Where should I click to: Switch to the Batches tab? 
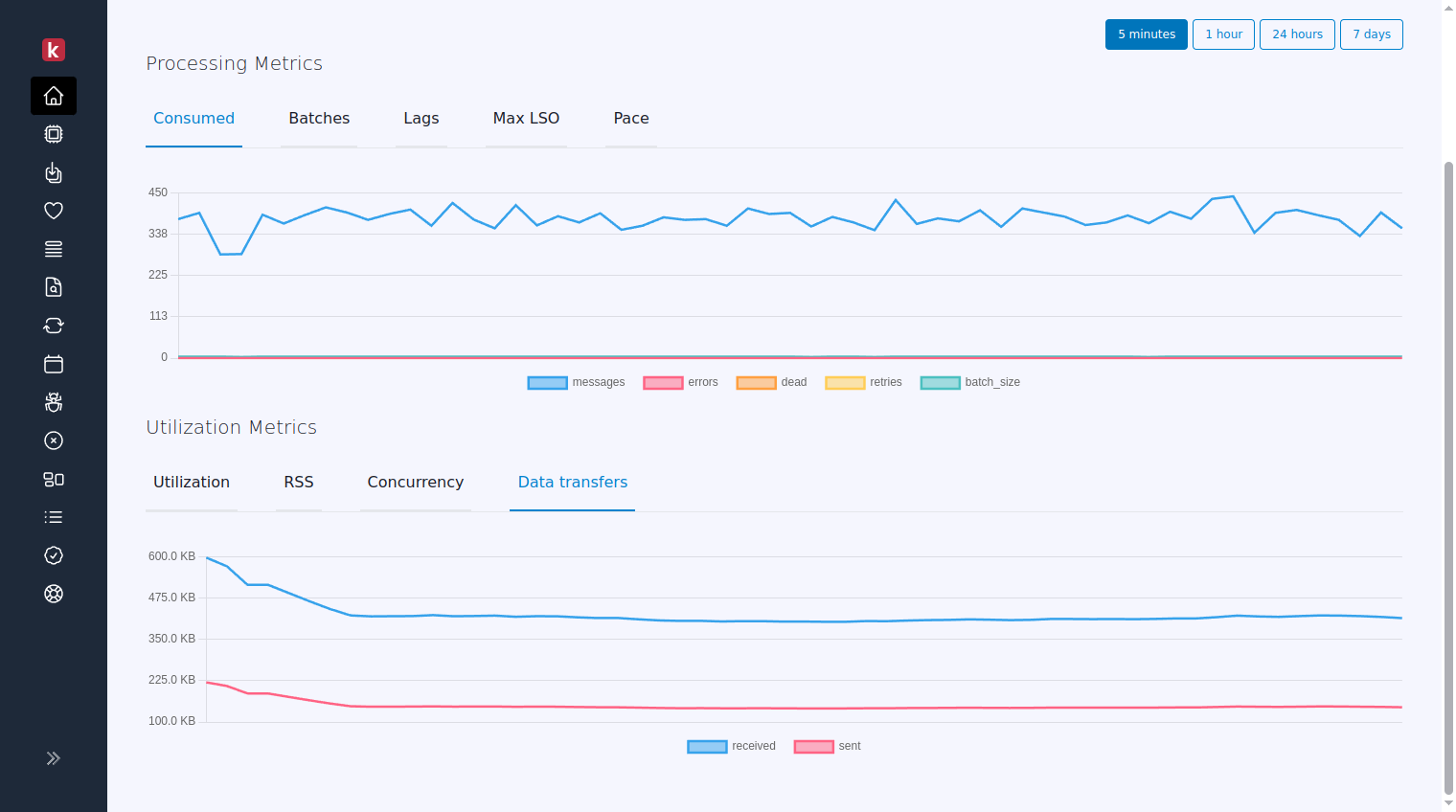(x=319, y=118)
